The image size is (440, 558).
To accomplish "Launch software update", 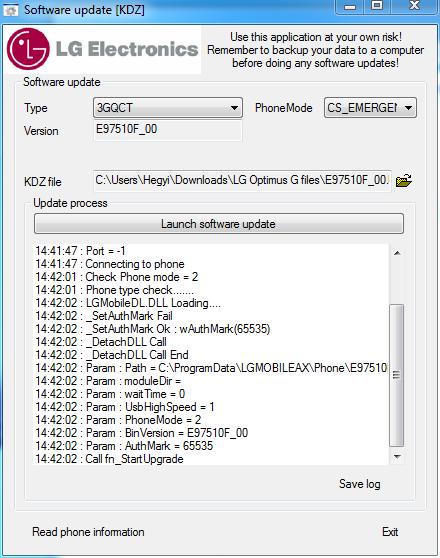I will click(x=219, y=224).
